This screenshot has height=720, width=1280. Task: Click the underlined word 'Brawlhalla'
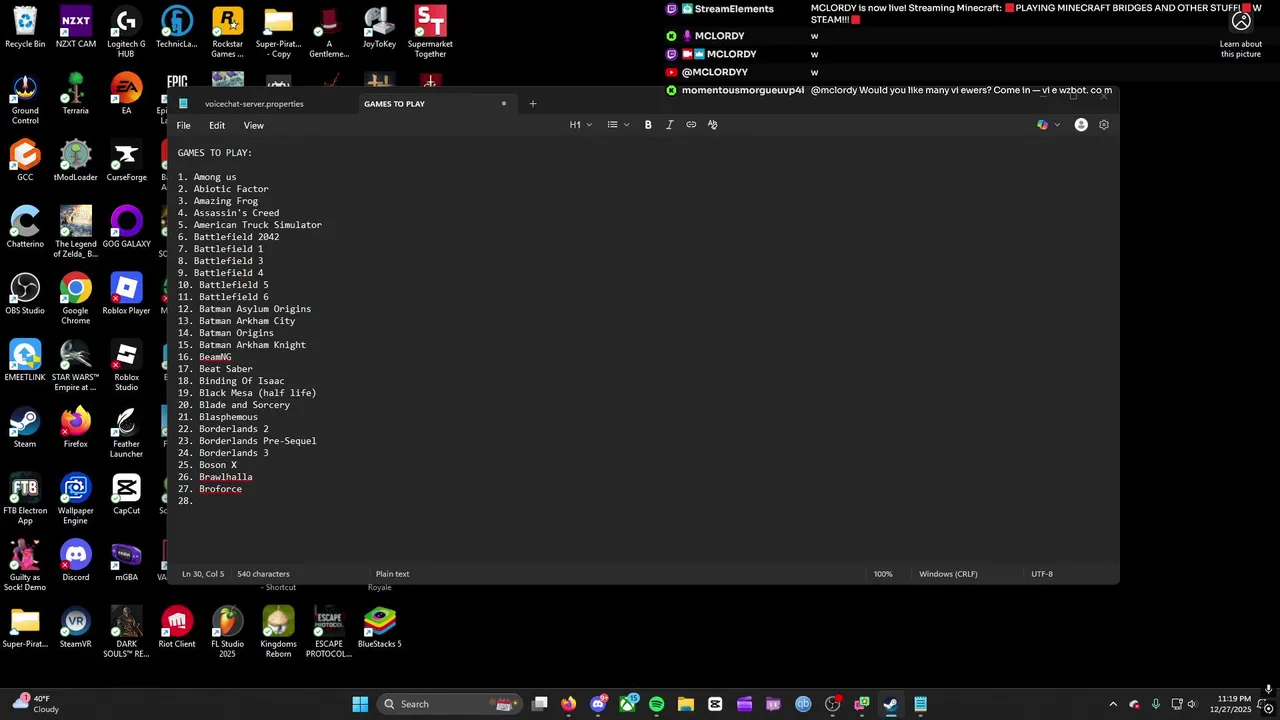tap(225, 477)
